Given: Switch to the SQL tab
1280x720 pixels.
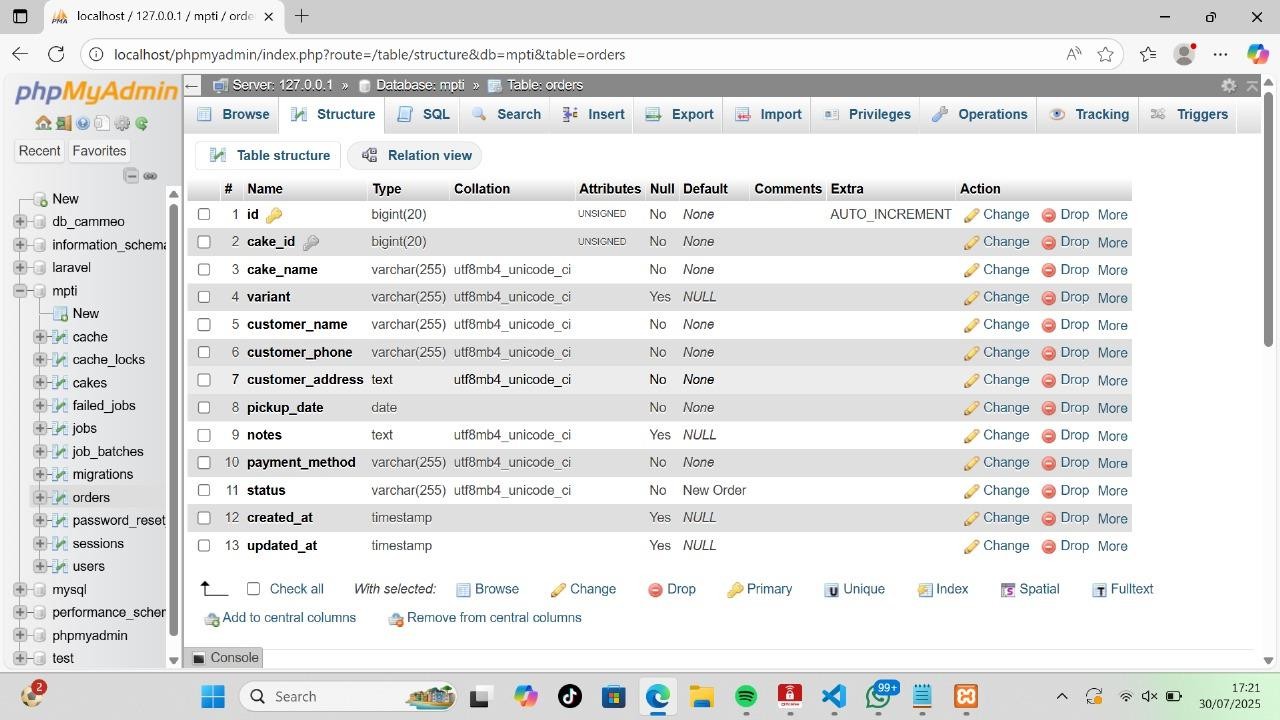Looking at the screenshot, I should [424, 114].
